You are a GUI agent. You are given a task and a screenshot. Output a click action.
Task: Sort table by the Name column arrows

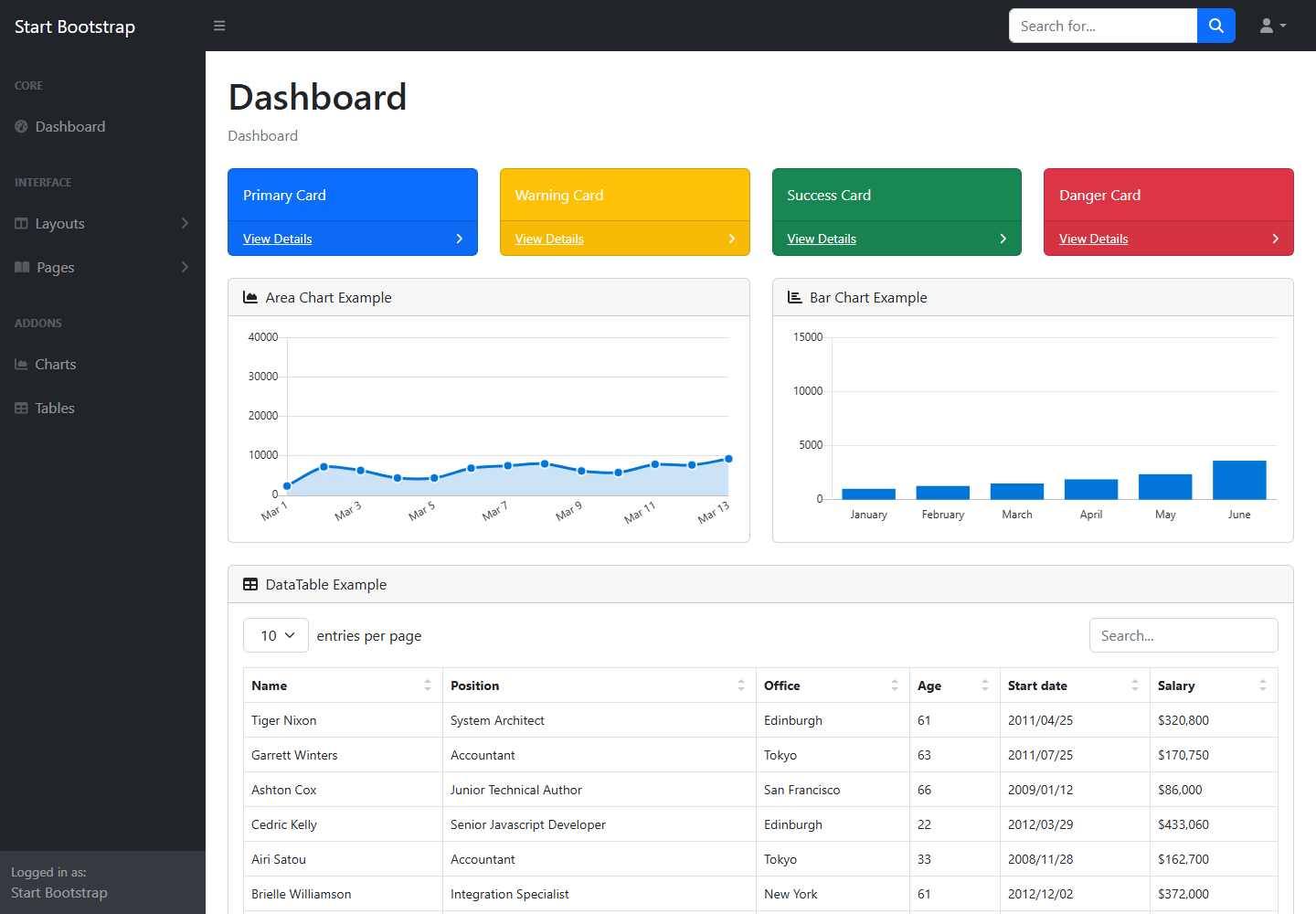pyautogui.click(x=428, y=685)
